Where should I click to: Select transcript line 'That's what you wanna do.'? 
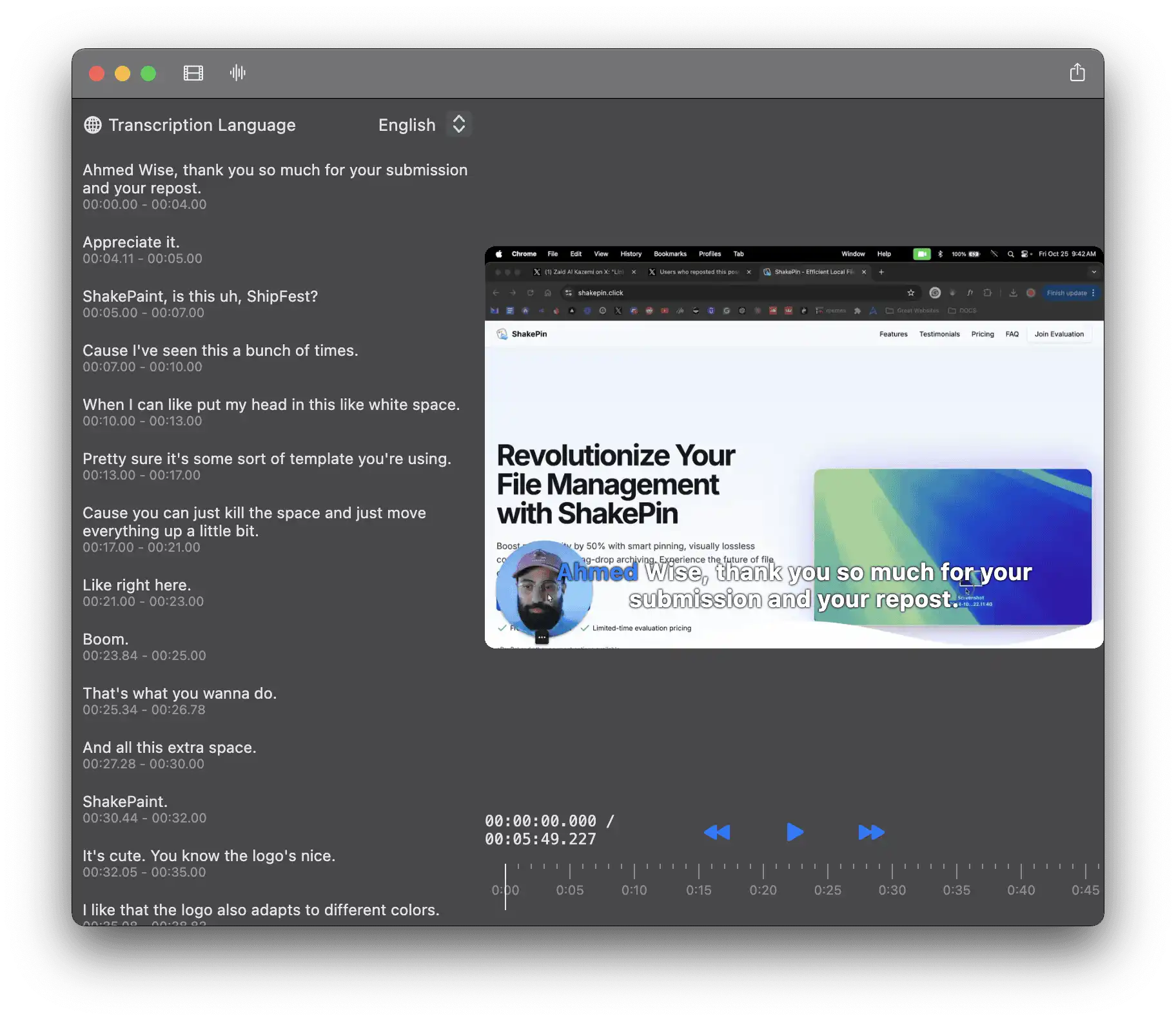179,694
